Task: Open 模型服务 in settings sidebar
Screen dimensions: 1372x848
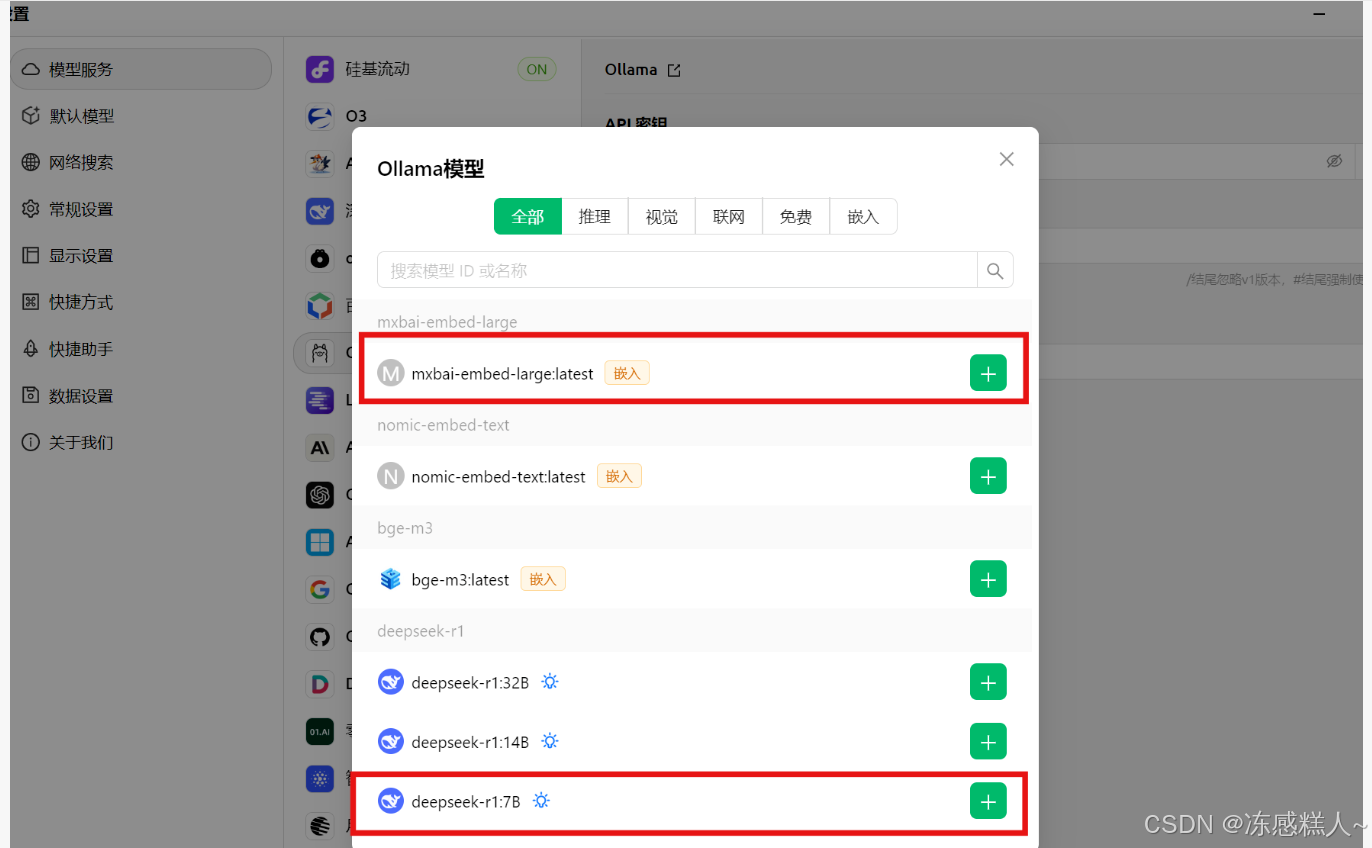Action: [141, 69]
